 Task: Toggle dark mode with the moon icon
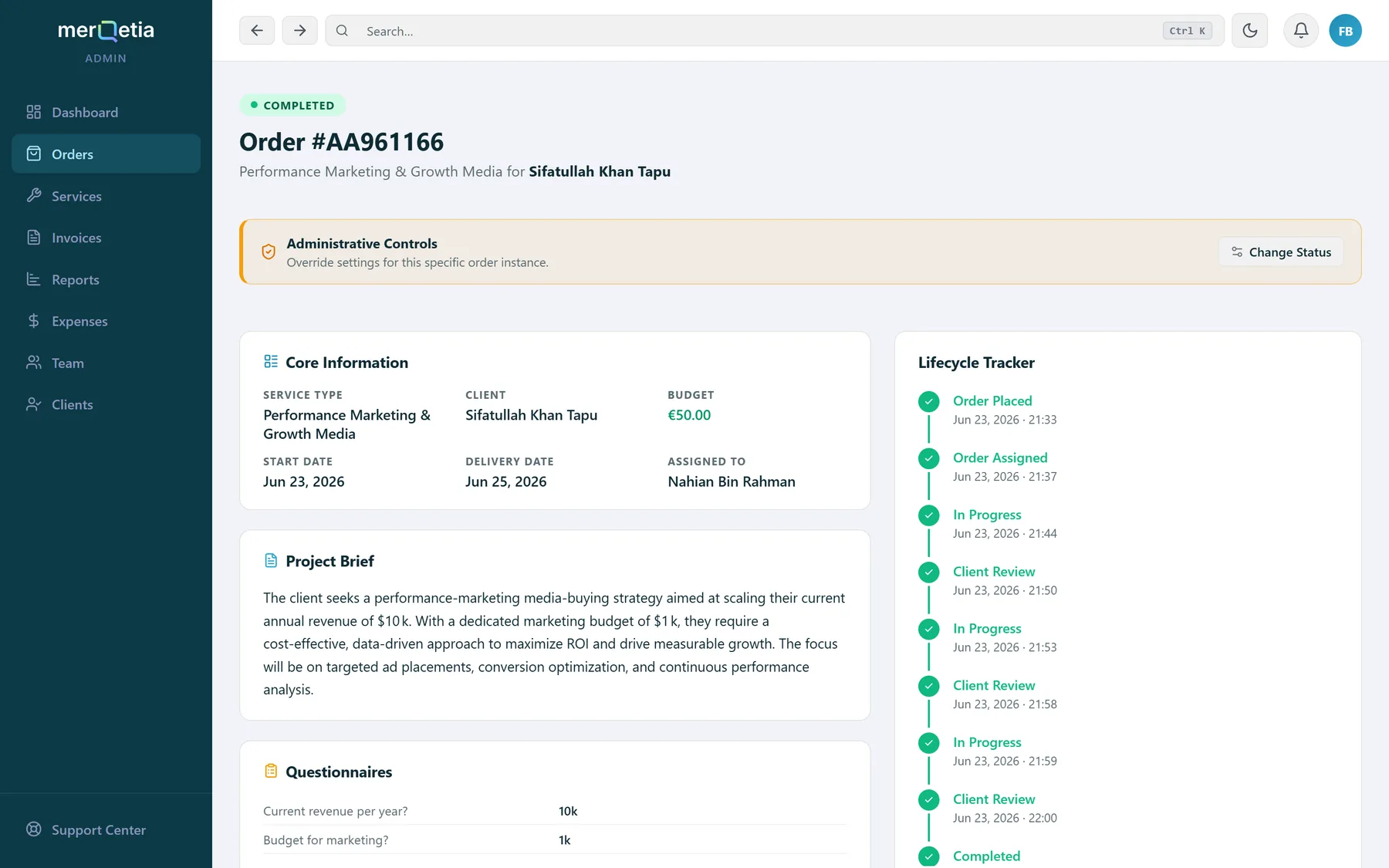tap(1249, 31)
